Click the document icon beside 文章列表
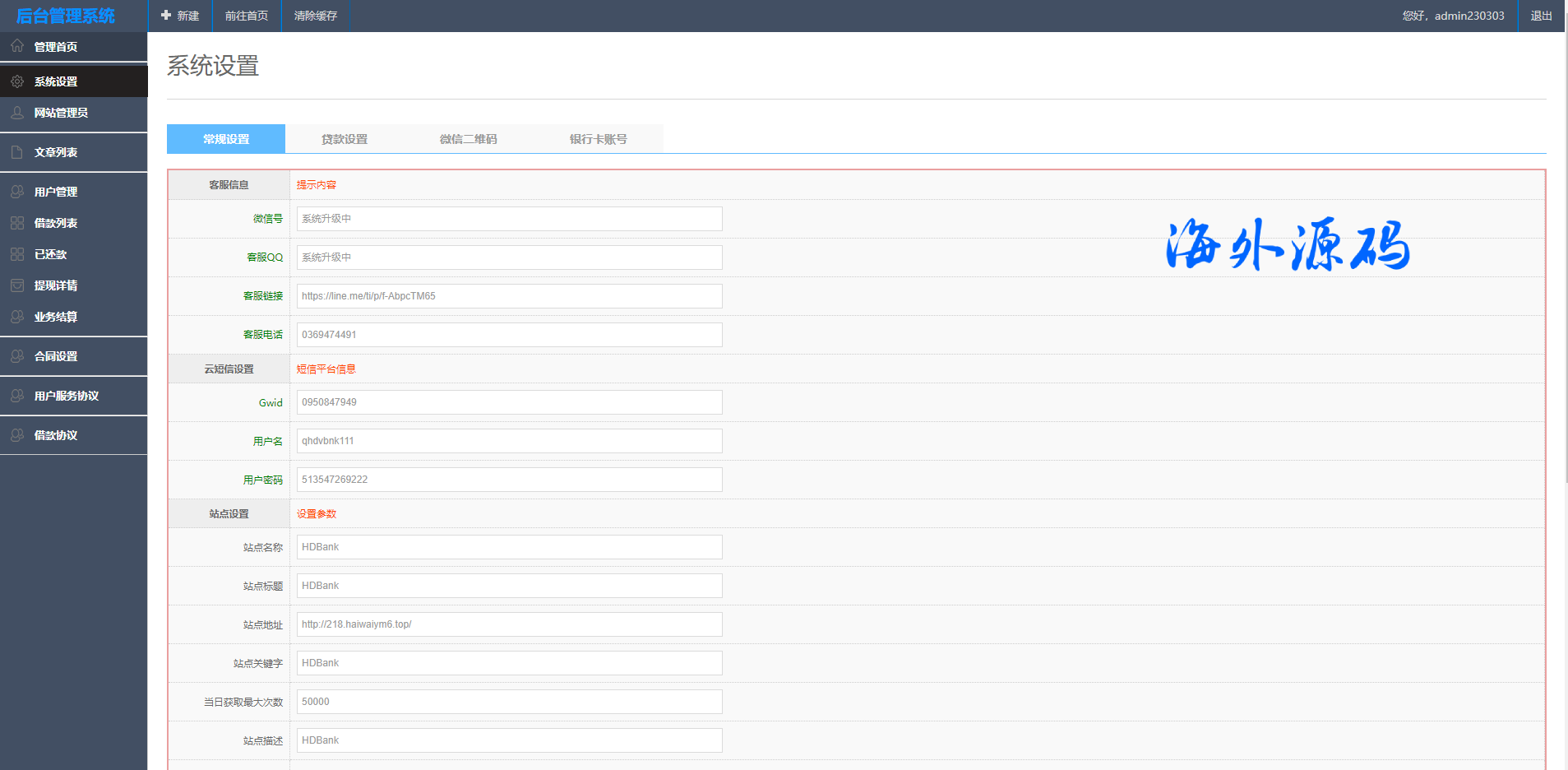The image size is (1568, 770). [17, 152]
